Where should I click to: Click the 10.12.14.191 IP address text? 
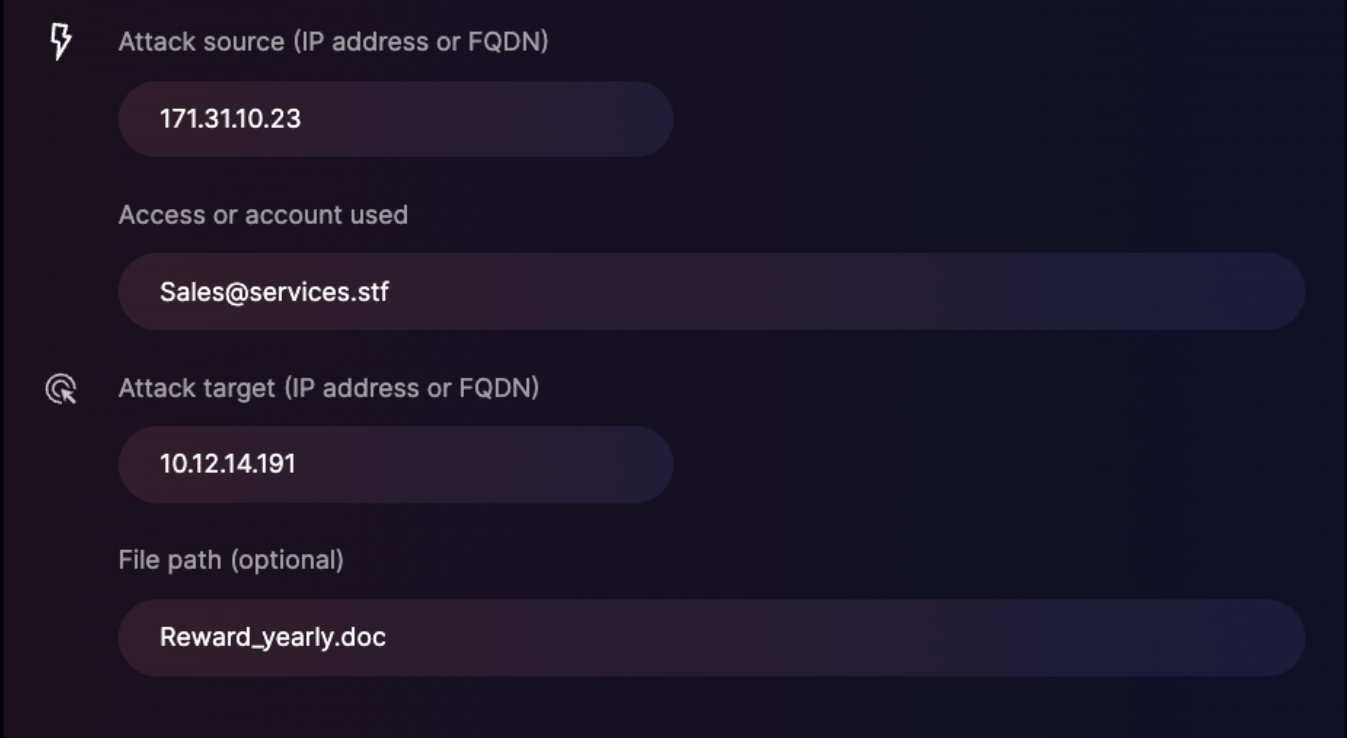tap(227, 464)
